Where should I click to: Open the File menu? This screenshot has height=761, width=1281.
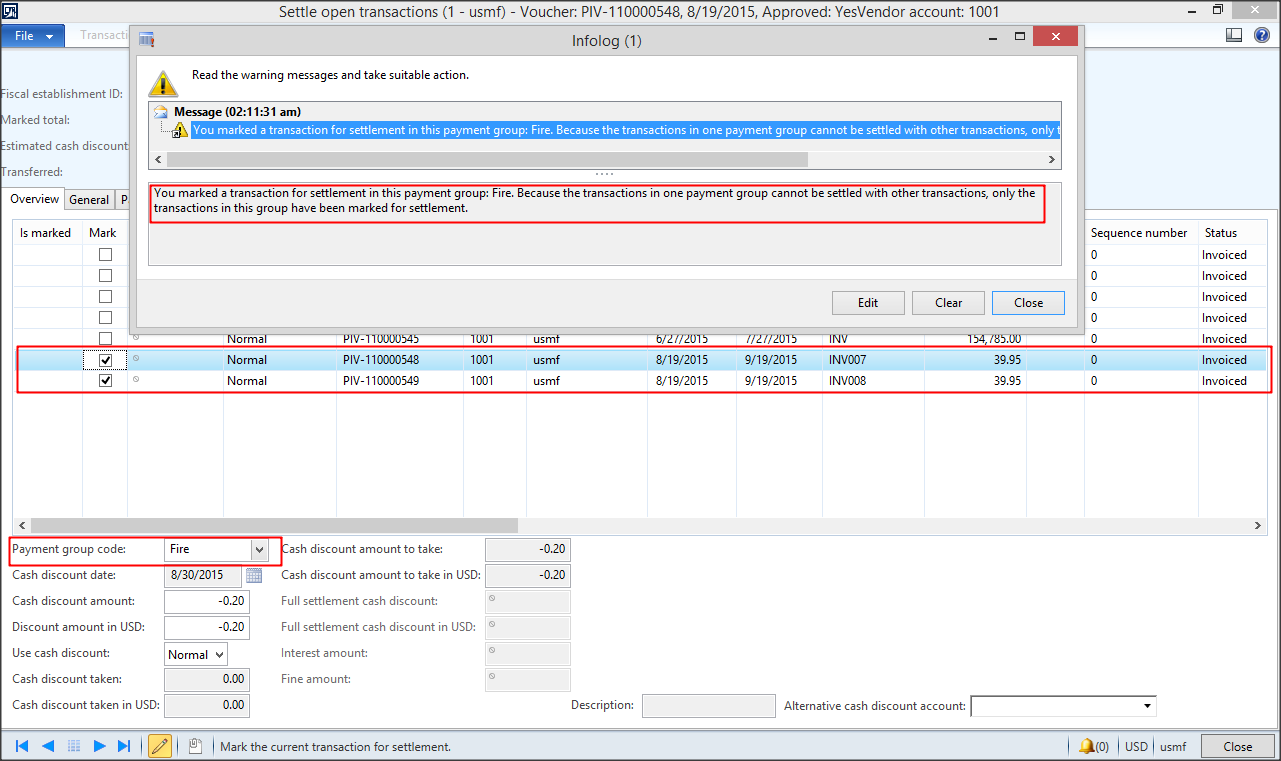[26, 34]
